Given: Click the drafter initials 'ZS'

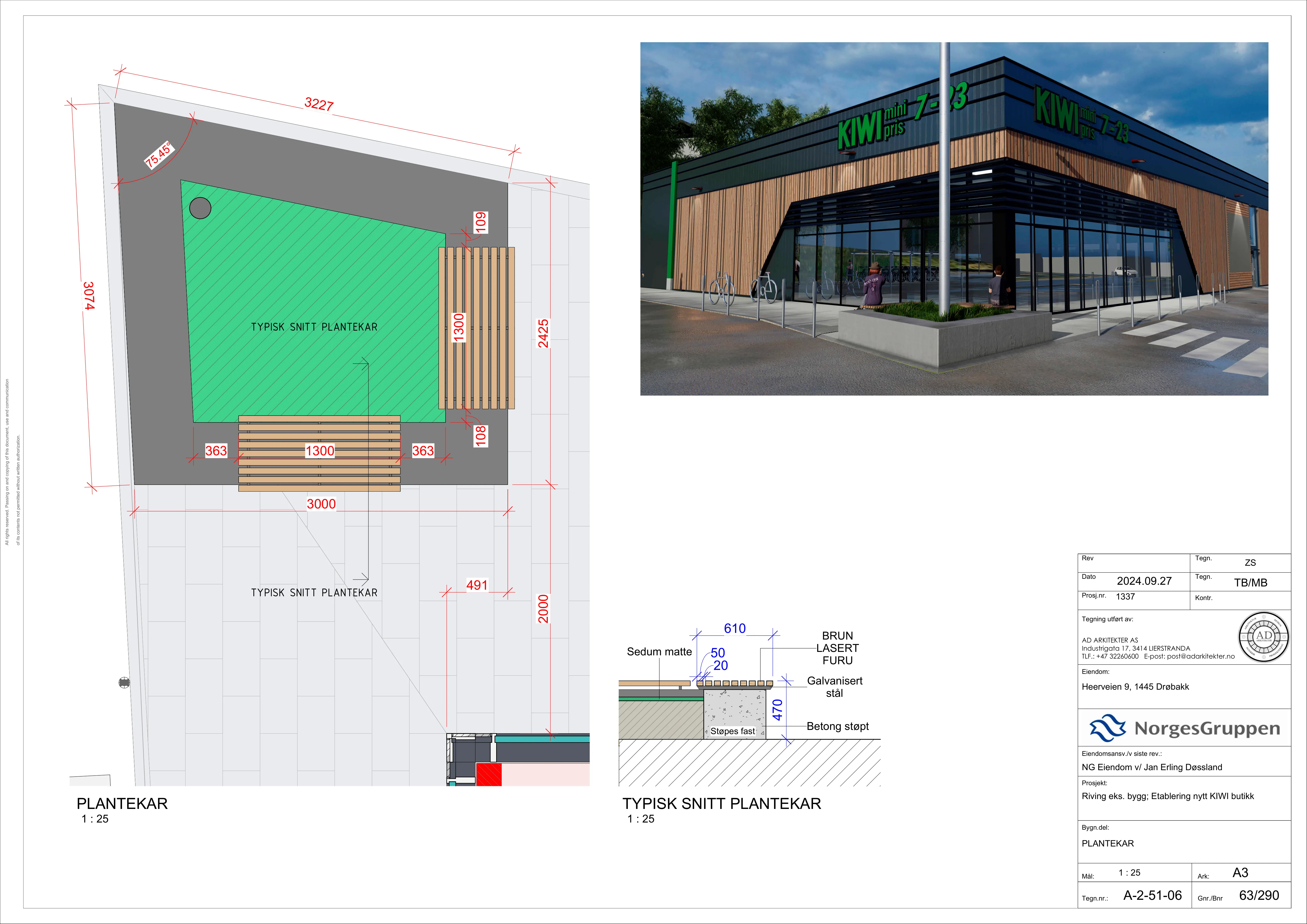Looking at the screenshot, I should [x=1250, y=563].
